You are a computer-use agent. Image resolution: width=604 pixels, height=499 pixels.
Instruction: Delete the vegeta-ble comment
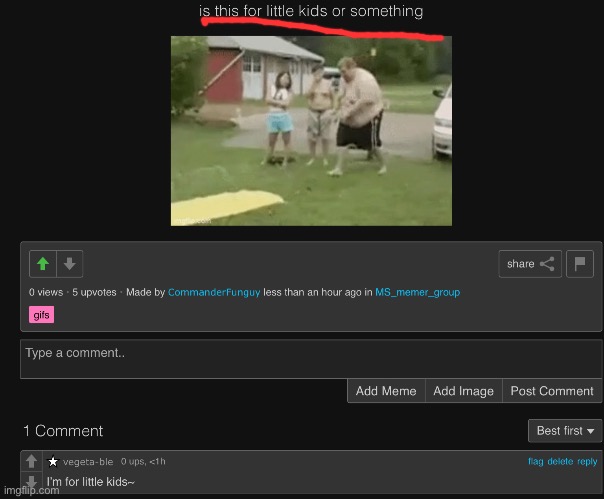[x=560, y=461]
